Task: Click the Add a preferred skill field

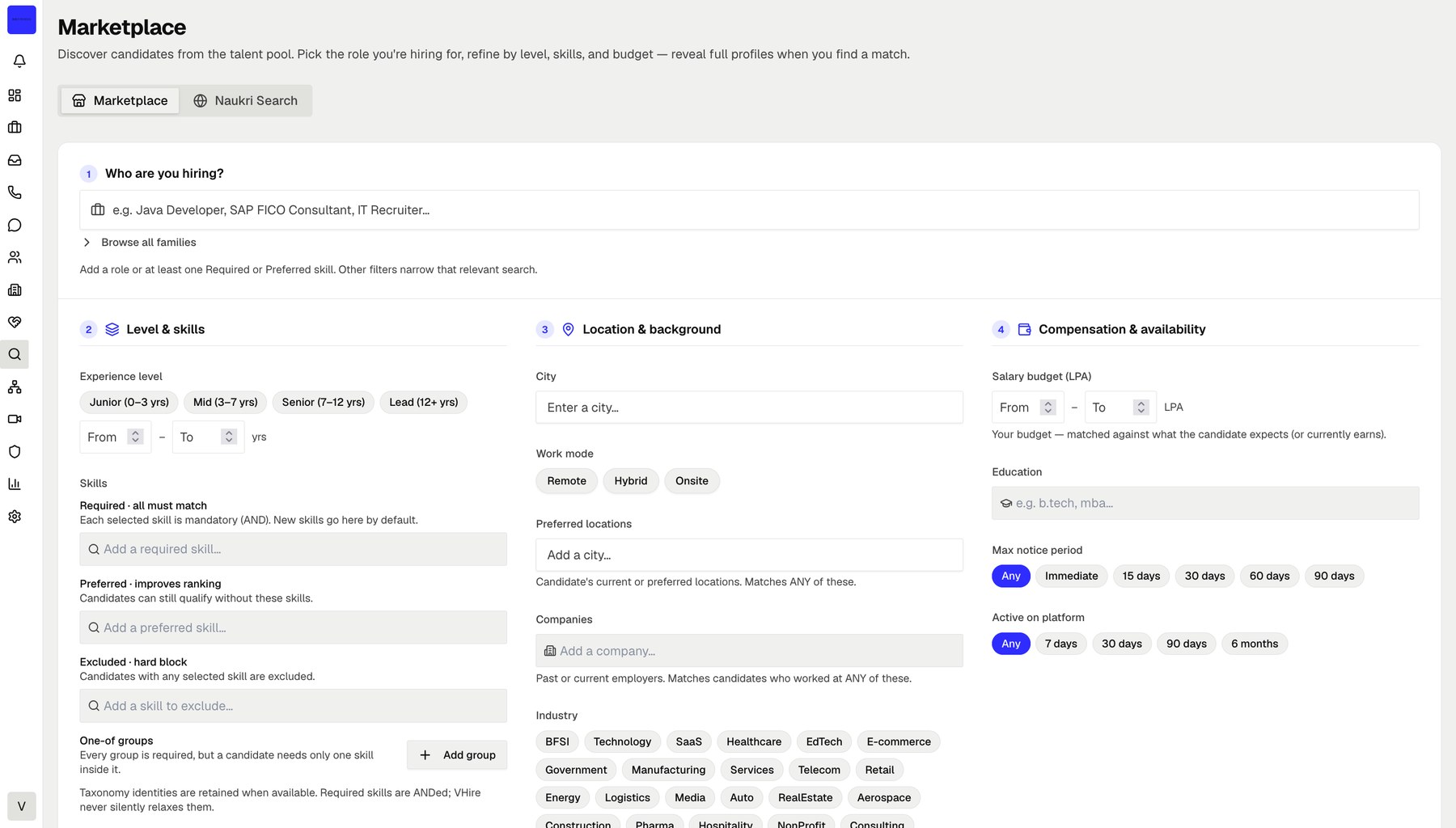Action: pyautogui.click(x=294, y=627)
